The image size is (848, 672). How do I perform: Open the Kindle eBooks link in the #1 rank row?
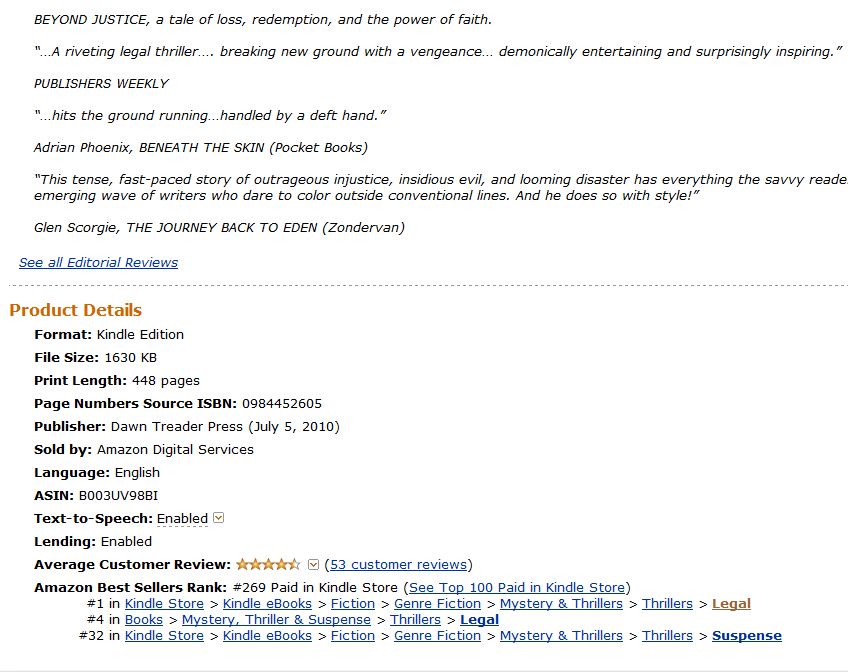[x=267, y=604]
